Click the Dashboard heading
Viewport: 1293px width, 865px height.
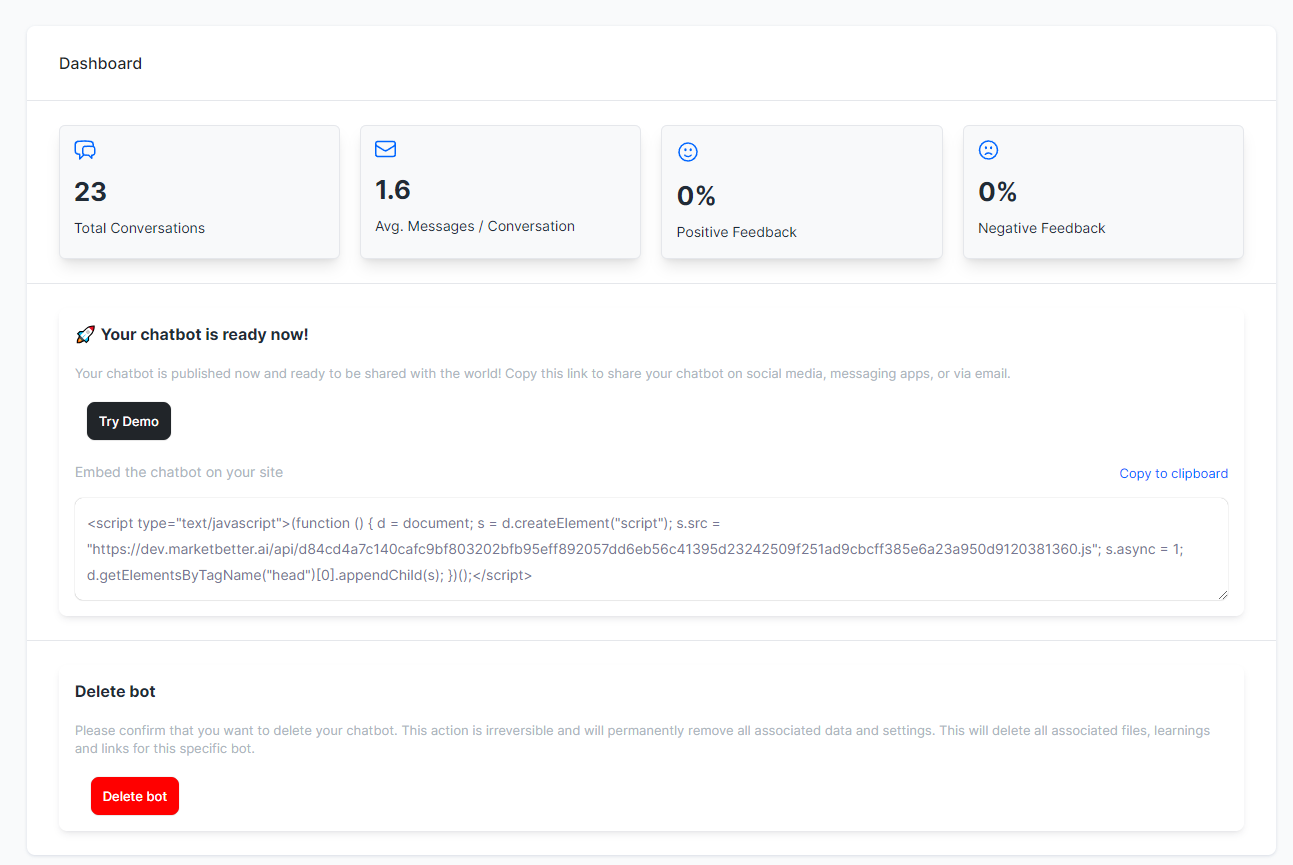[x=100, y=63]
